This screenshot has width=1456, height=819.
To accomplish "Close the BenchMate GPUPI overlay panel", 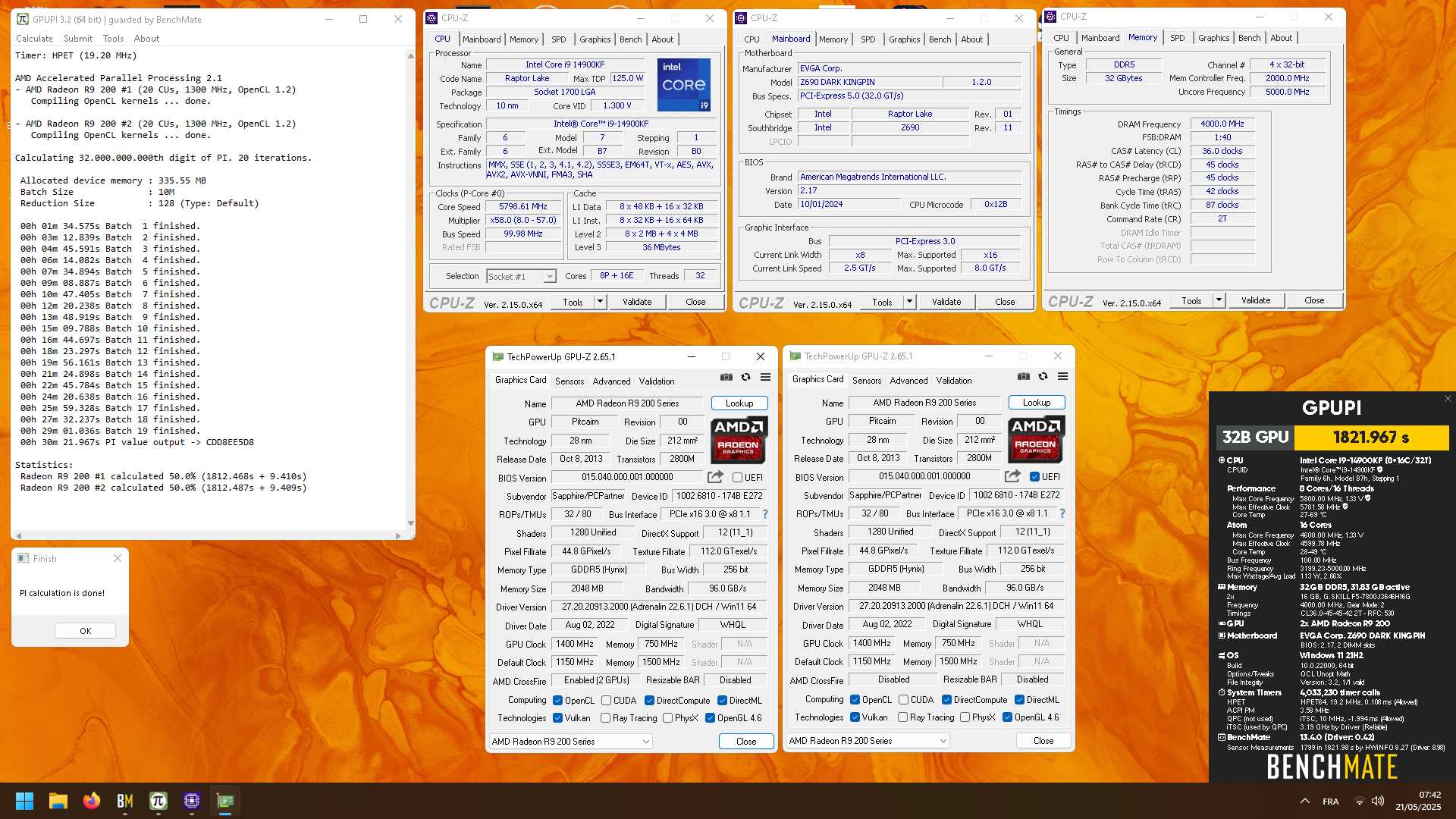I will 1447,398.
